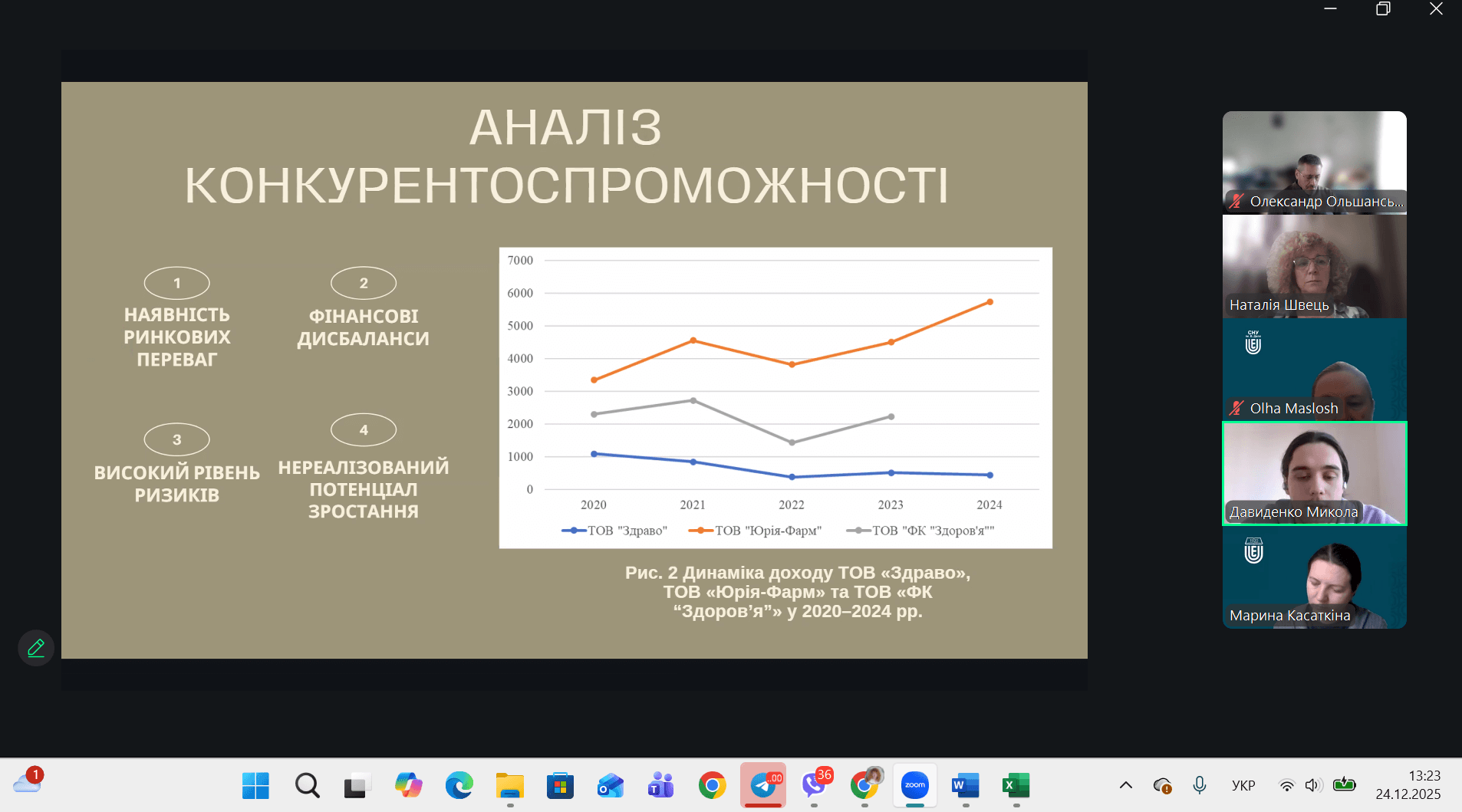Open Telegram from the taskbar
The image size is (1462, 812).
pos(763,785)
